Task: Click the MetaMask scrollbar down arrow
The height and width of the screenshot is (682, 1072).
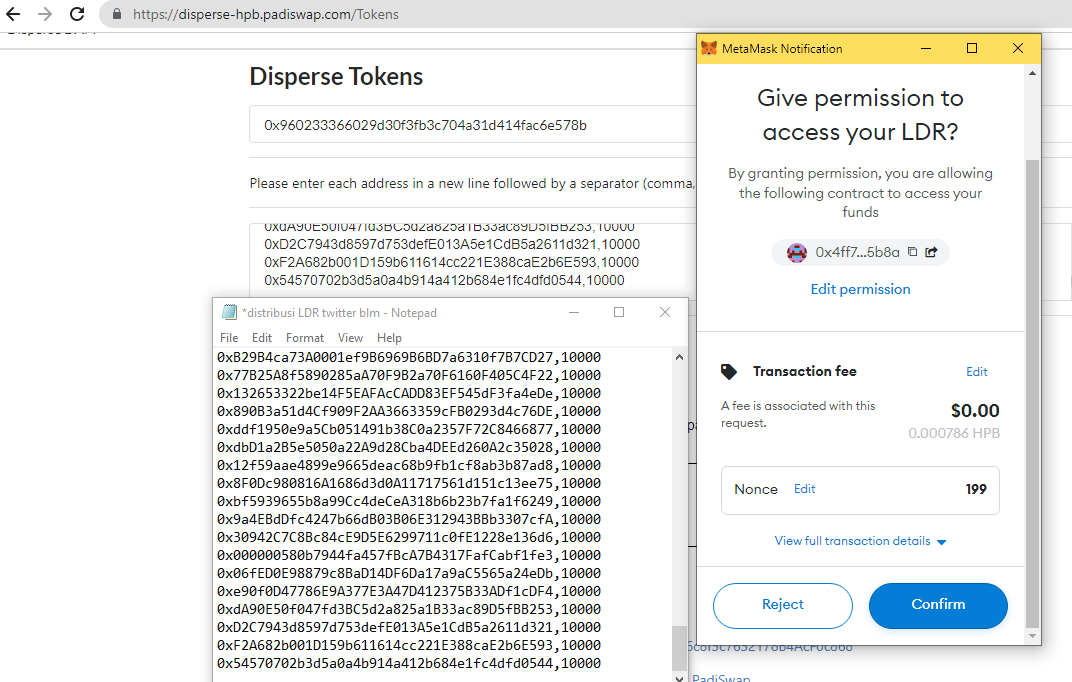Action: coord(1032,636)
